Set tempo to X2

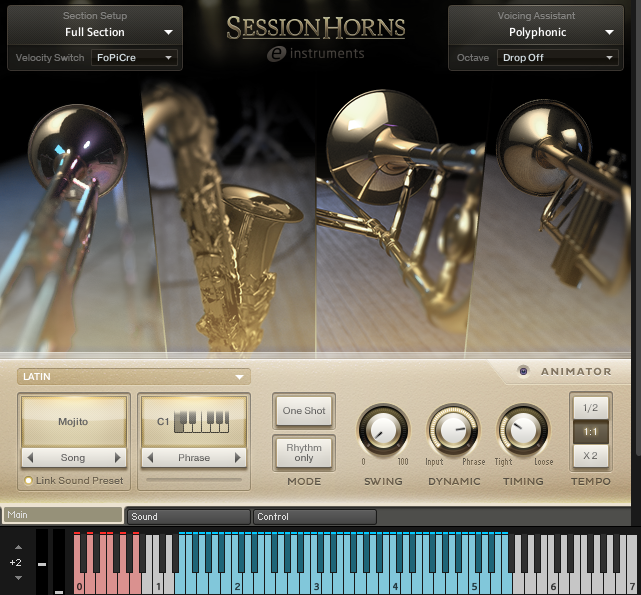point(590,456)
